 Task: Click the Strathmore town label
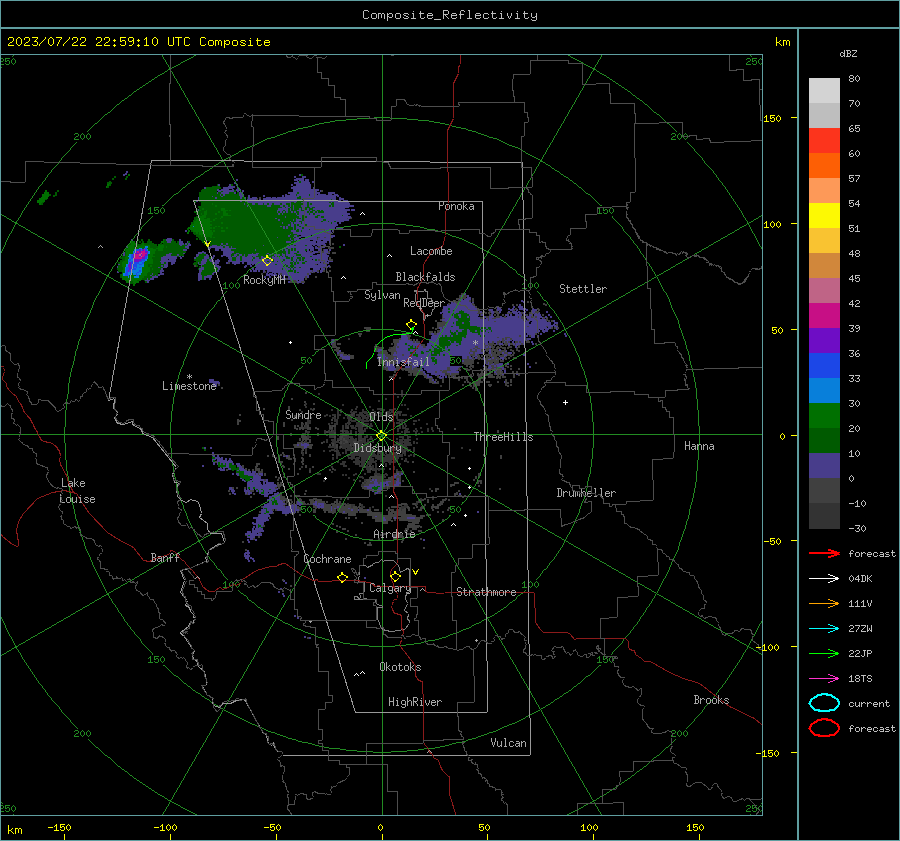pos(486,592)
